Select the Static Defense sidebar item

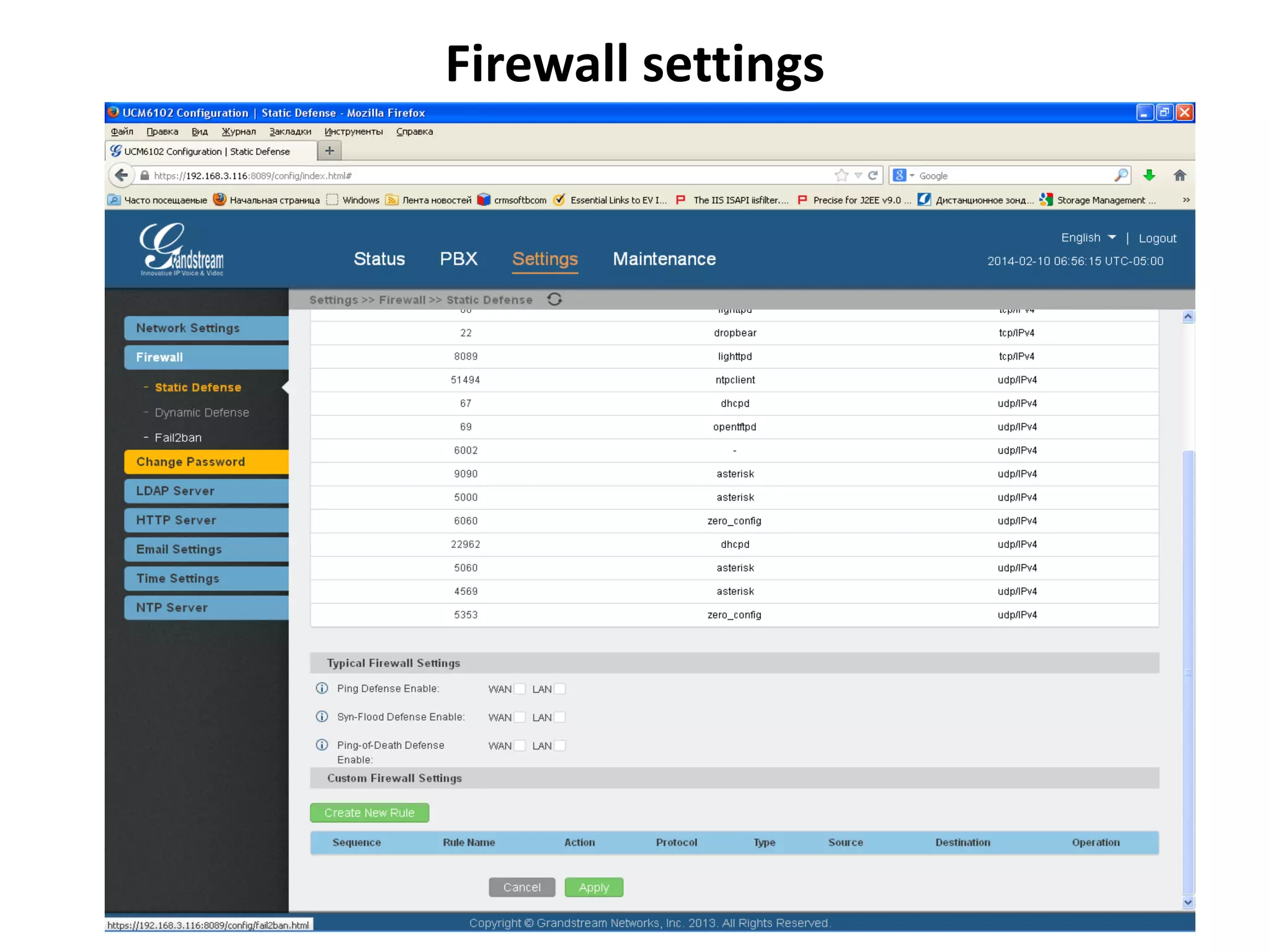(x=198, y=387)
